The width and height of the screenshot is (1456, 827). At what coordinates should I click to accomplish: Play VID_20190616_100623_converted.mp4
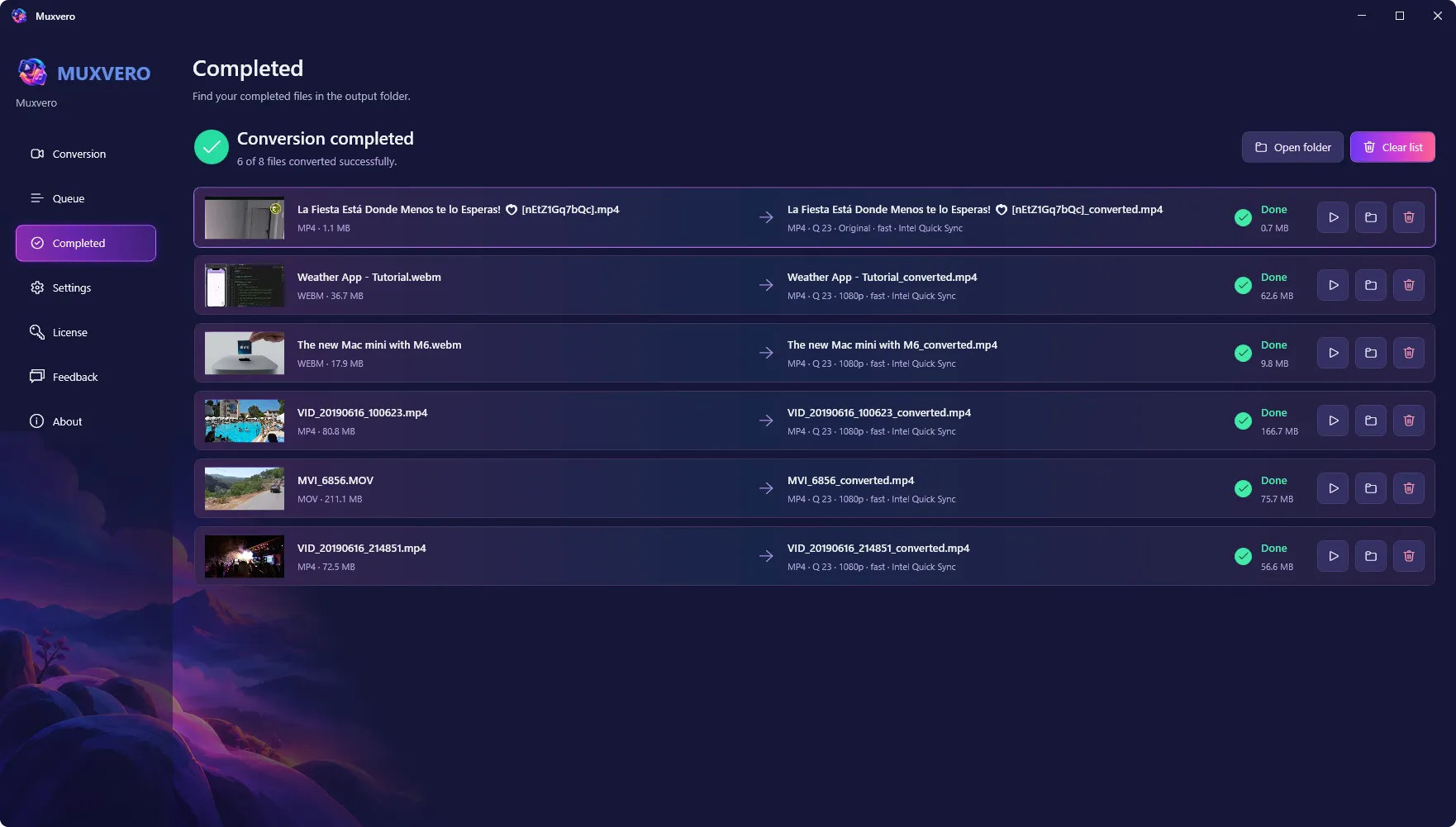tap(1333, 421)
